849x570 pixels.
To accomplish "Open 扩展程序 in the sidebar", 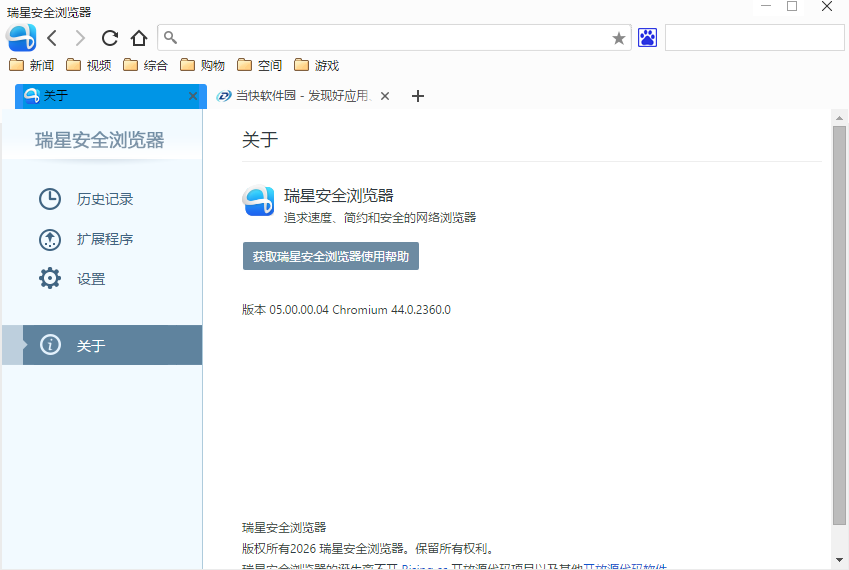I will pyautogui.click(x=104, y=239).
